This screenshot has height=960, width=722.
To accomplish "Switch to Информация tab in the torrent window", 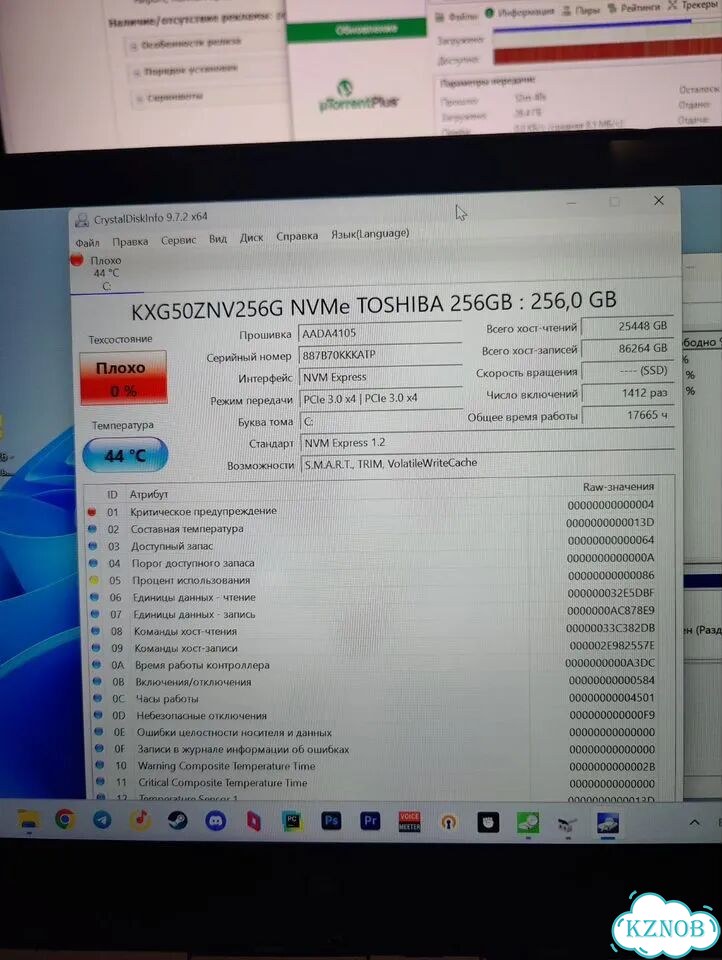I will pos(520,12).
